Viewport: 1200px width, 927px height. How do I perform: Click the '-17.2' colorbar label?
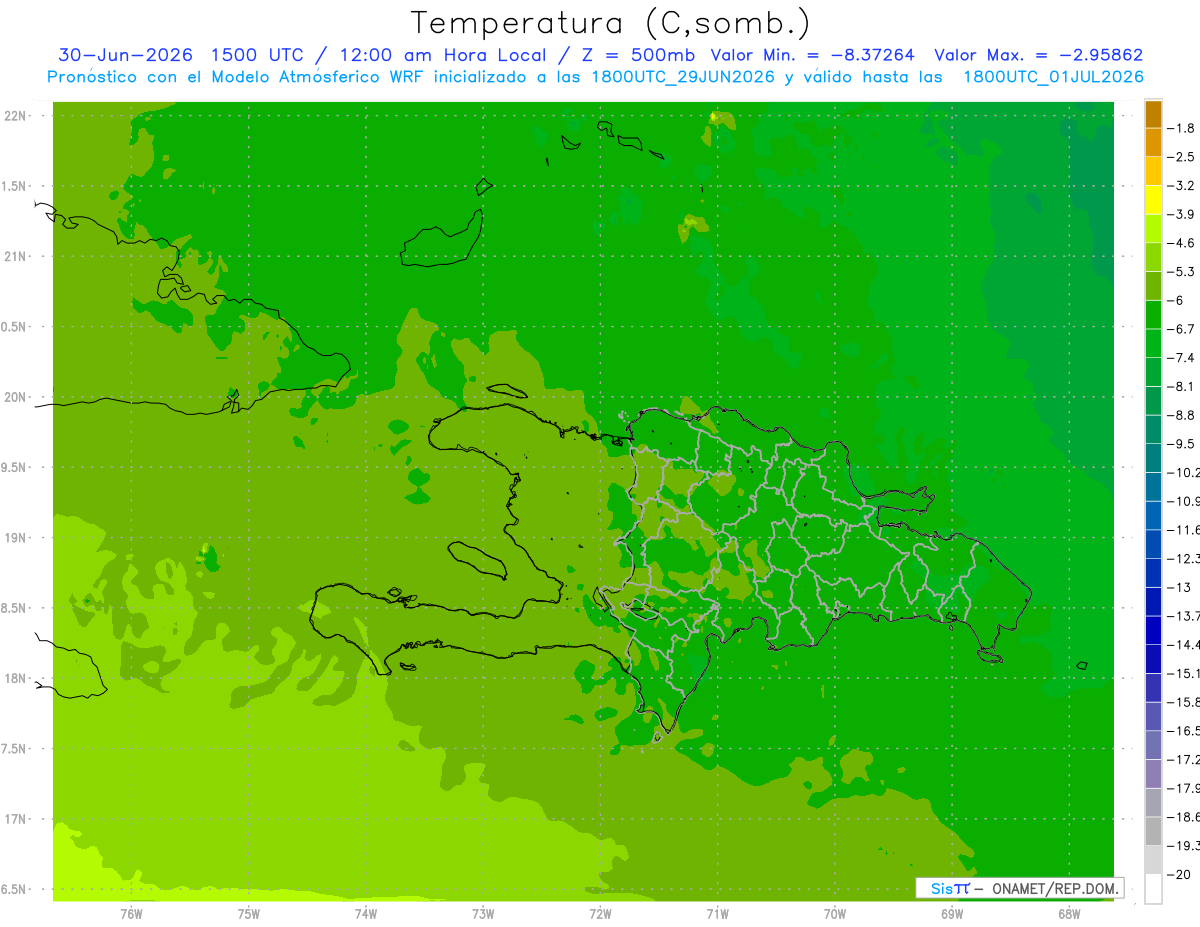(x=1184, y=759)
